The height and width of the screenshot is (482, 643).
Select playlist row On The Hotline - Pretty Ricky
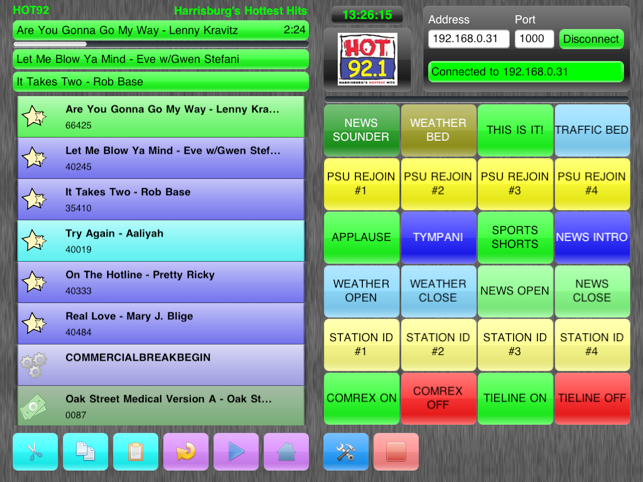point(161,282)
